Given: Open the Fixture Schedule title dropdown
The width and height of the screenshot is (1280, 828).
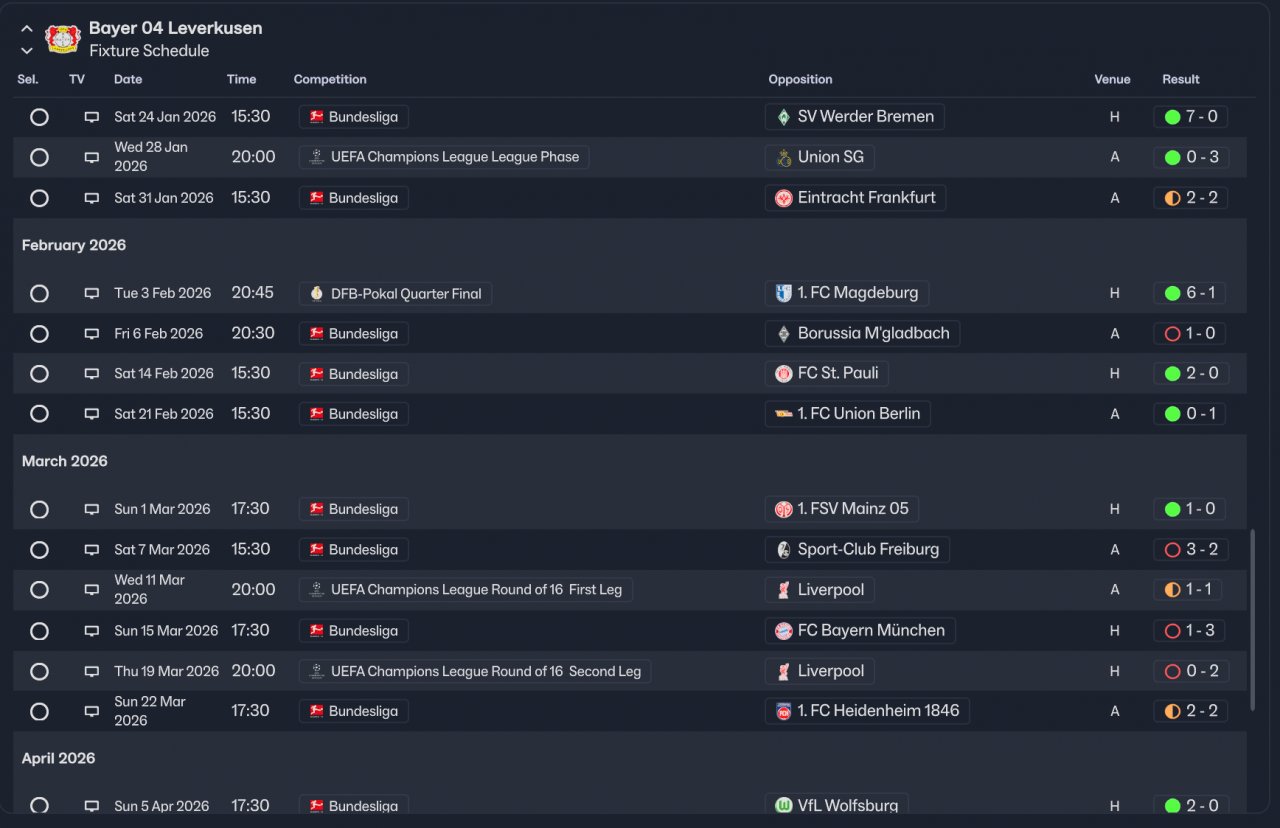Looking at the screenshot, I should point(149,51).
